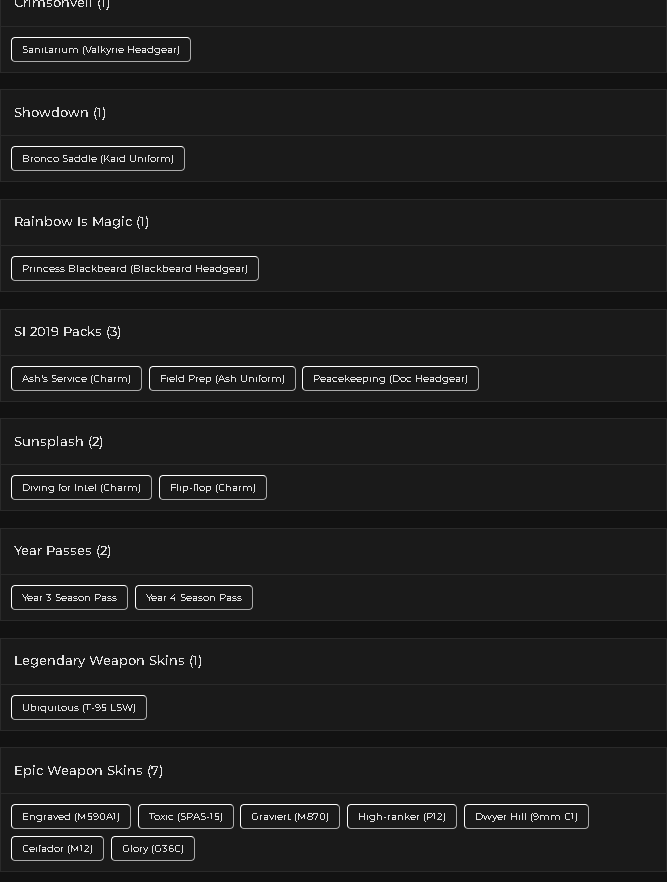667x882 pixels.
Task: Select the Sanitarium (Valkyrie Headgear) tag
Action: pos(101,50)
